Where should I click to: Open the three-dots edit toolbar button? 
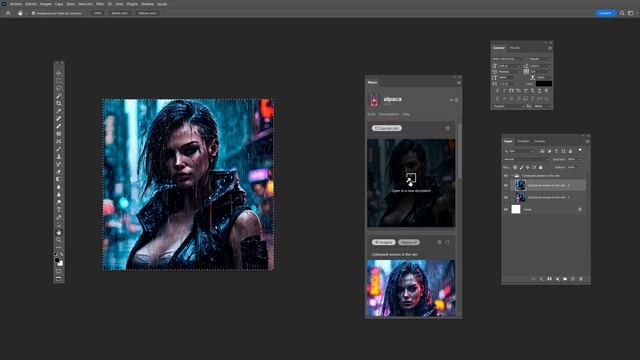(59, 247)
